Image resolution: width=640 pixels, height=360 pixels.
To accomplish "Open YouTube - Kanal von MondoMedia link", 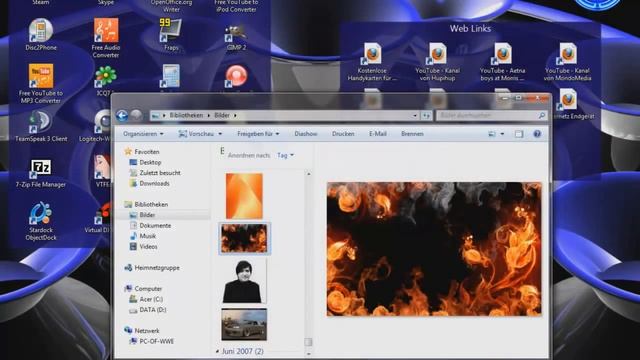I will pyautogui.click(x=567, y=62).
